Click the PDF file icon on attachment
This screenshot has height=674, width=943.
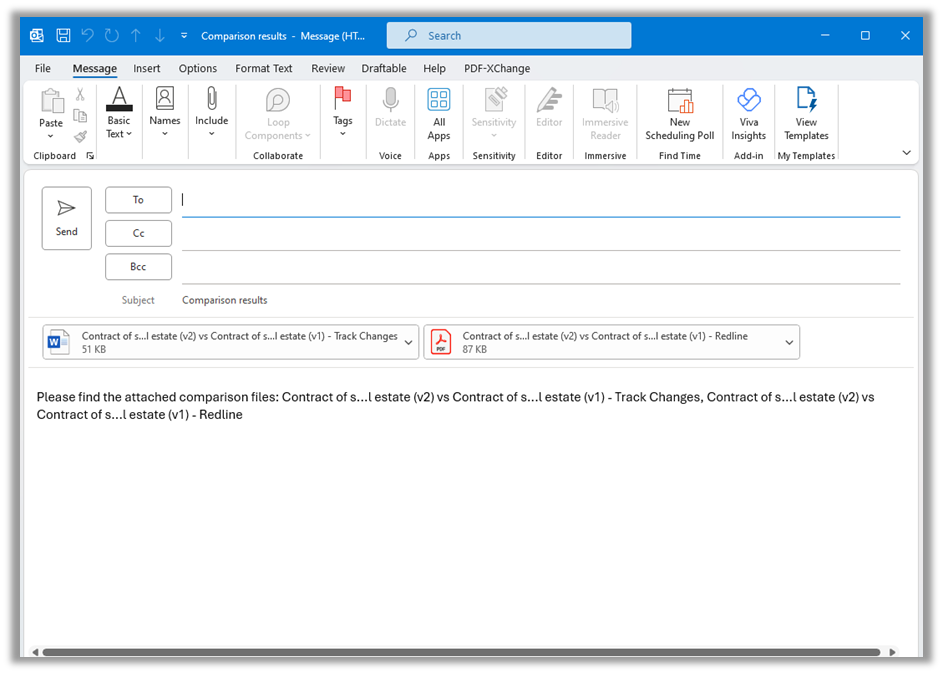(440, 342)
